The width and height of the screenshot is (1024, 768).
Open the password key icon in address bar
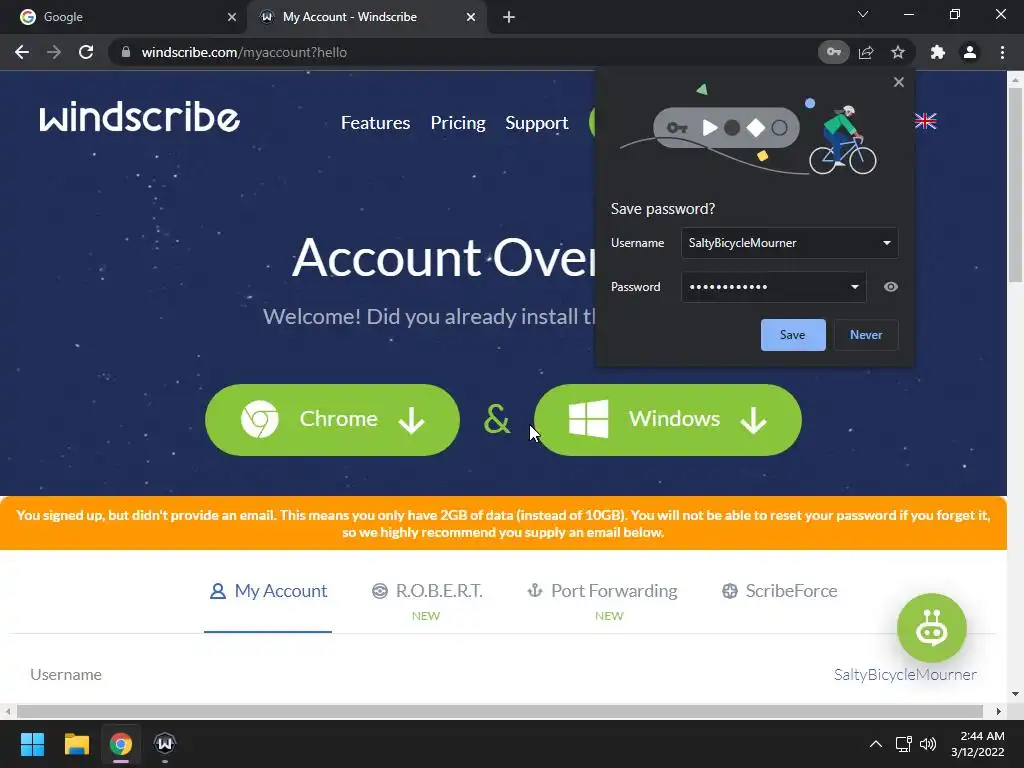(x=833, y=52)
